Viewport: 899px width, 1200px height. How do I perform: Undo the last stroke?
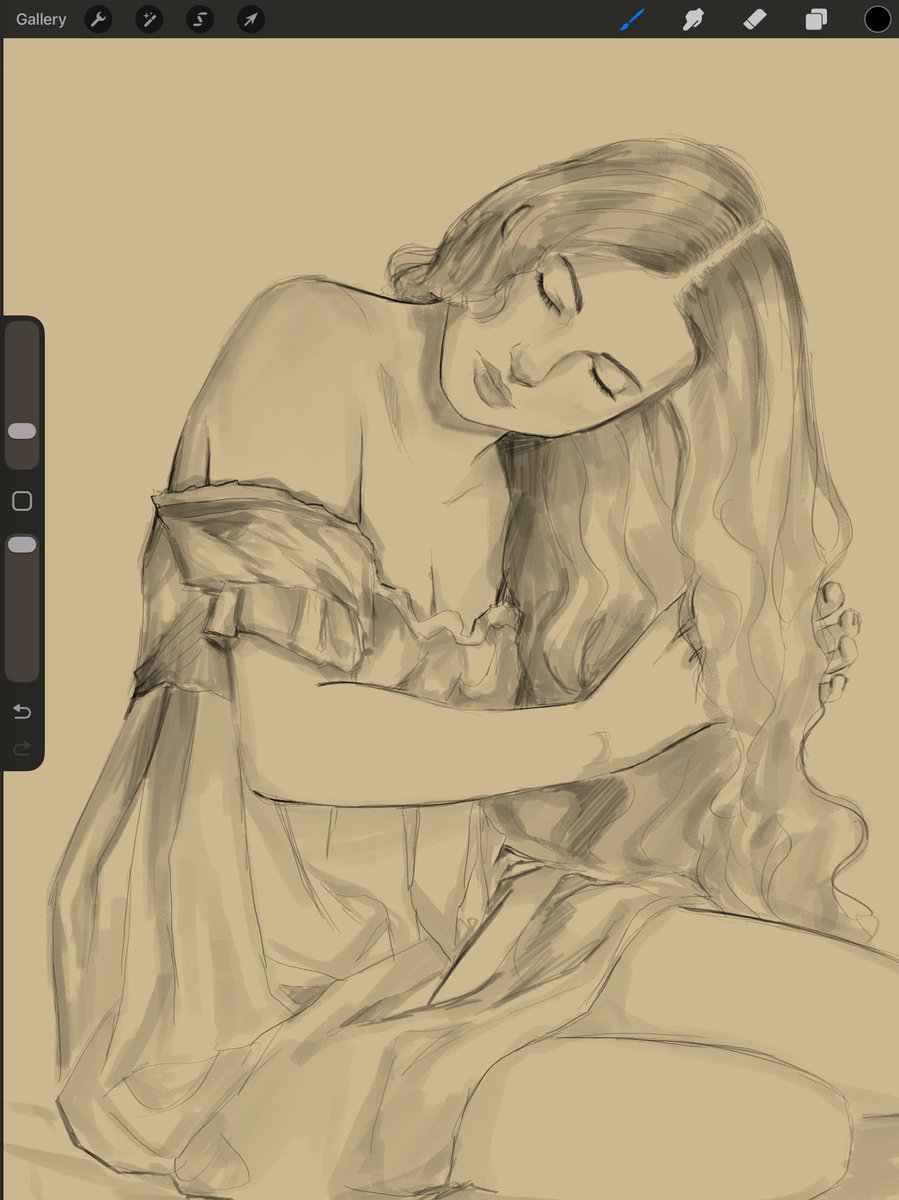coord(22,712)
